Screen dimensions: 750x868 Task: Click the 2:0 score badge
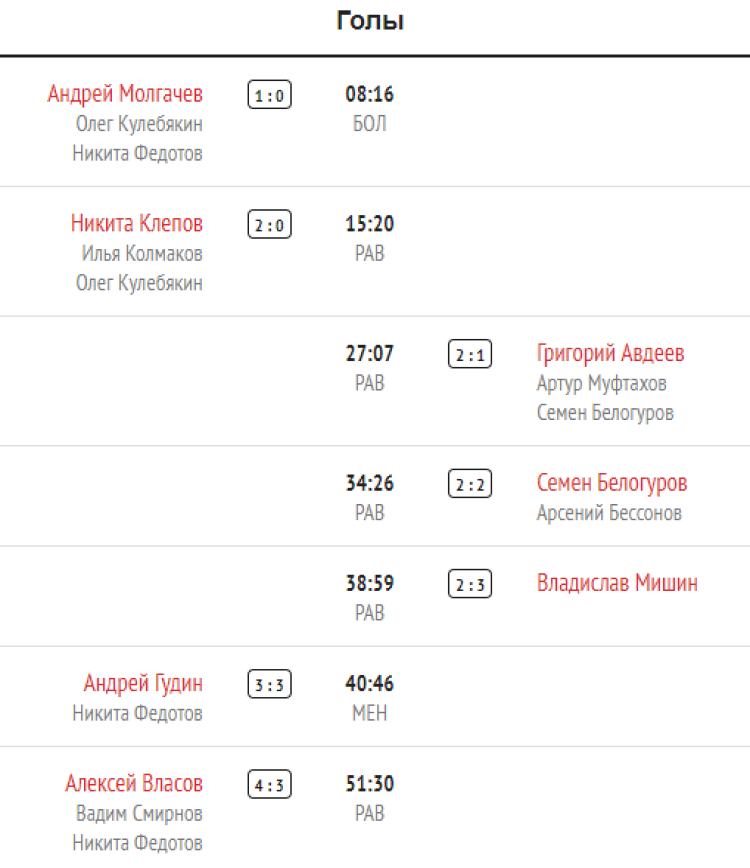[x=269, y=225]
